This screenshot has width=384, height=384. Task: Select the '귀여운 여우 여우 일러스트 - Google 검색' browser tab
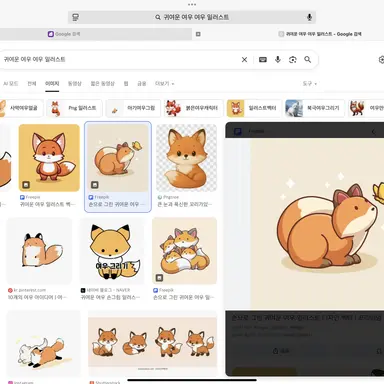coord(320,34)
